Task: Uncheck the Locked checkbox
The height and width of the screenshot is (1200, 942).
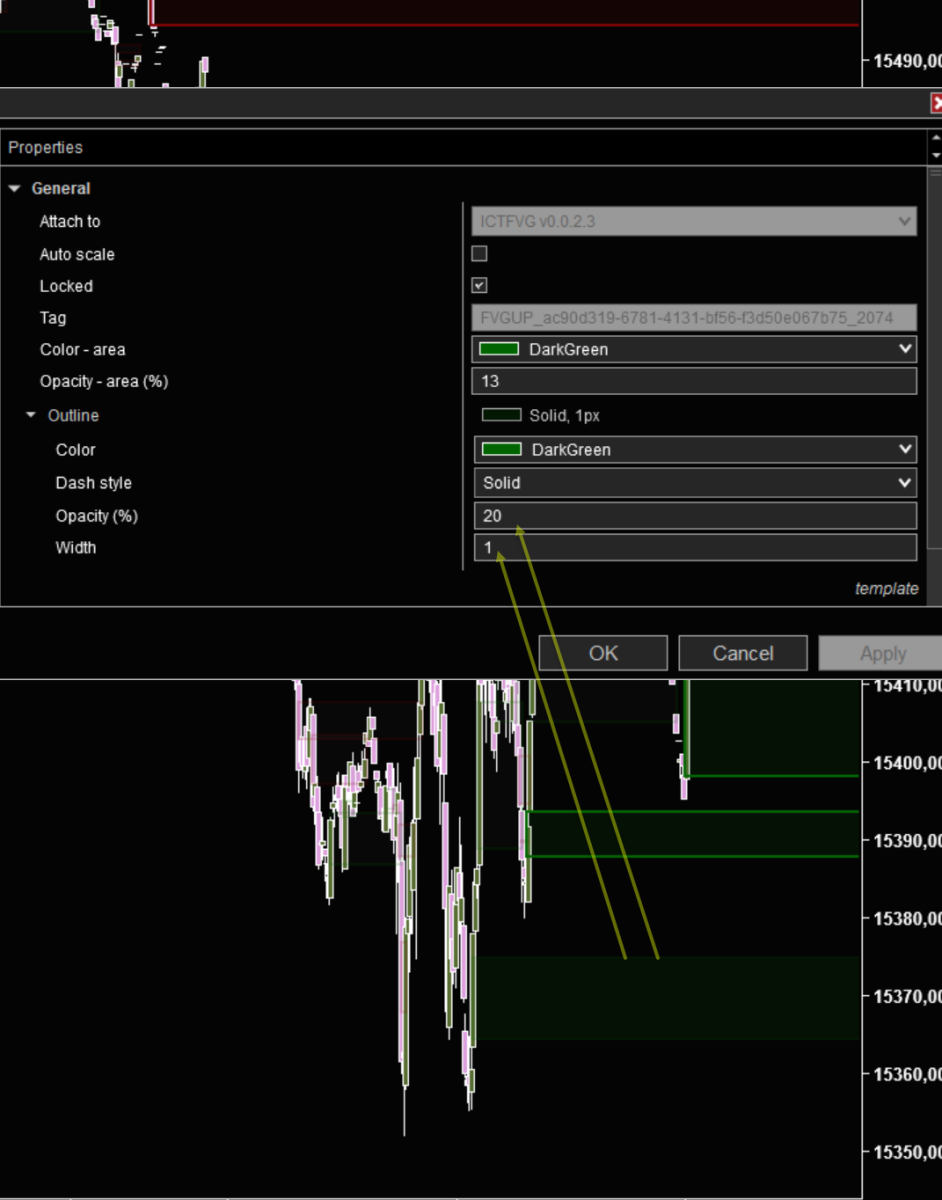Action: 479,286
